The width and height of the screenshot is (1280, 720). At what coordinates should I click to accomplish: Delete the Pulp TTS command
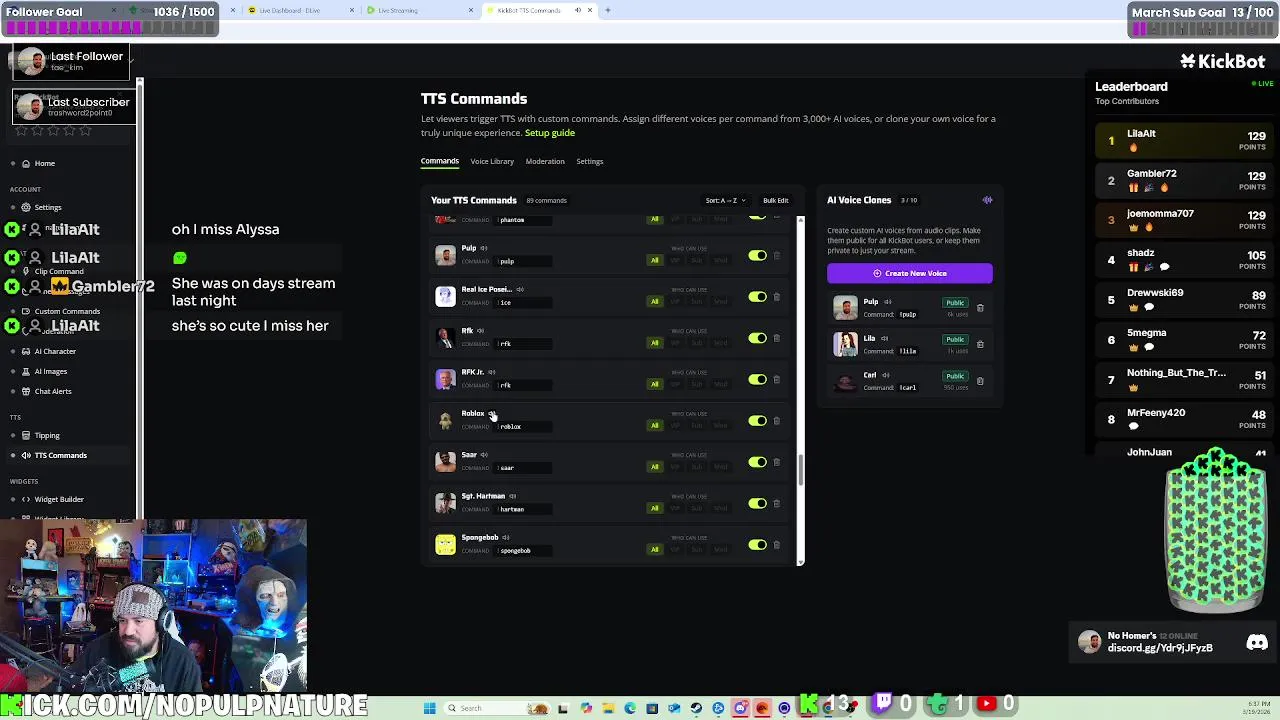tap(777, 255)
